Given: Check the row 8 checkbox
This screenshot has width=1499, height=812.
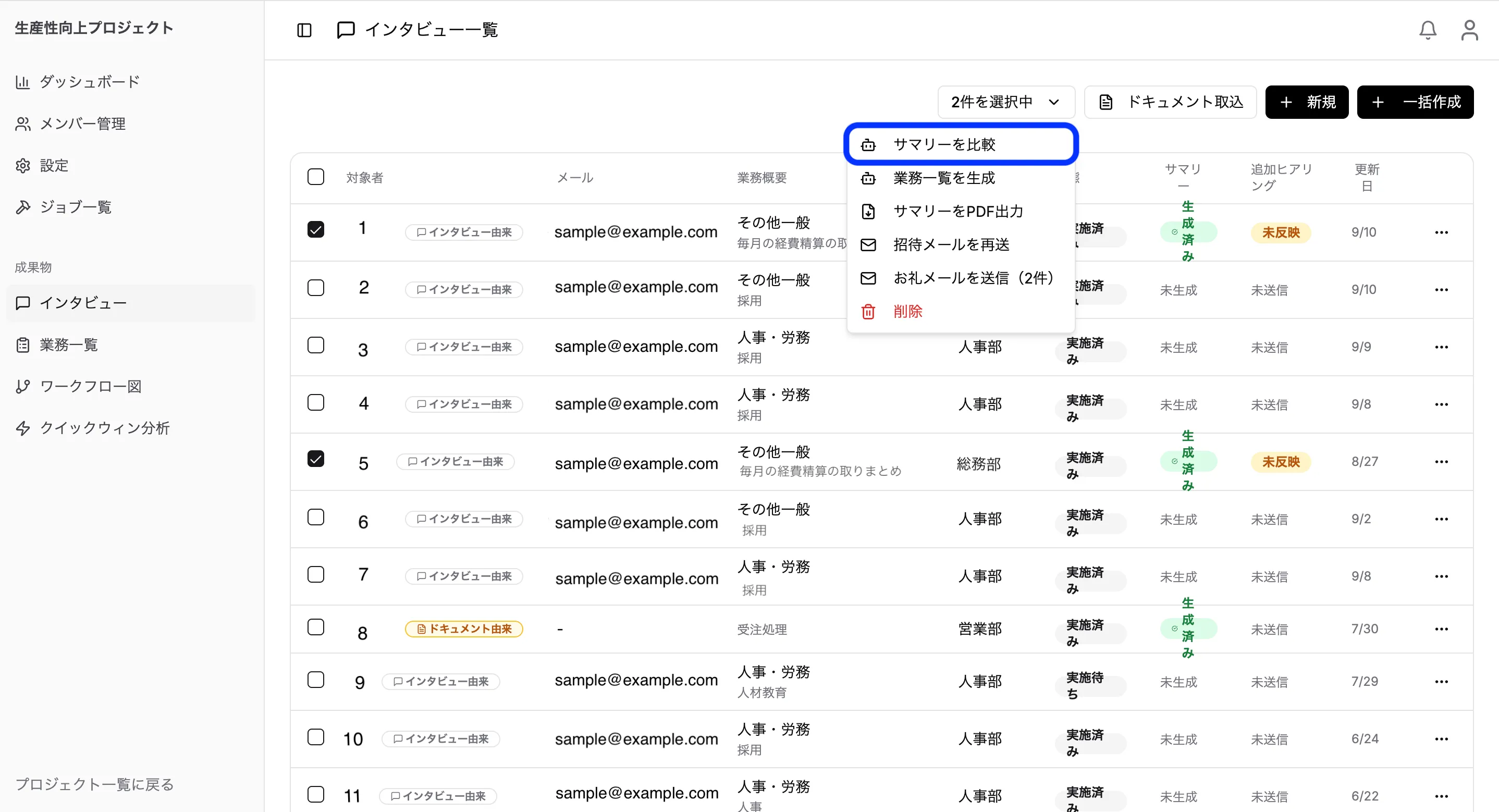Looking at the screenshot, I should point(315,628).
